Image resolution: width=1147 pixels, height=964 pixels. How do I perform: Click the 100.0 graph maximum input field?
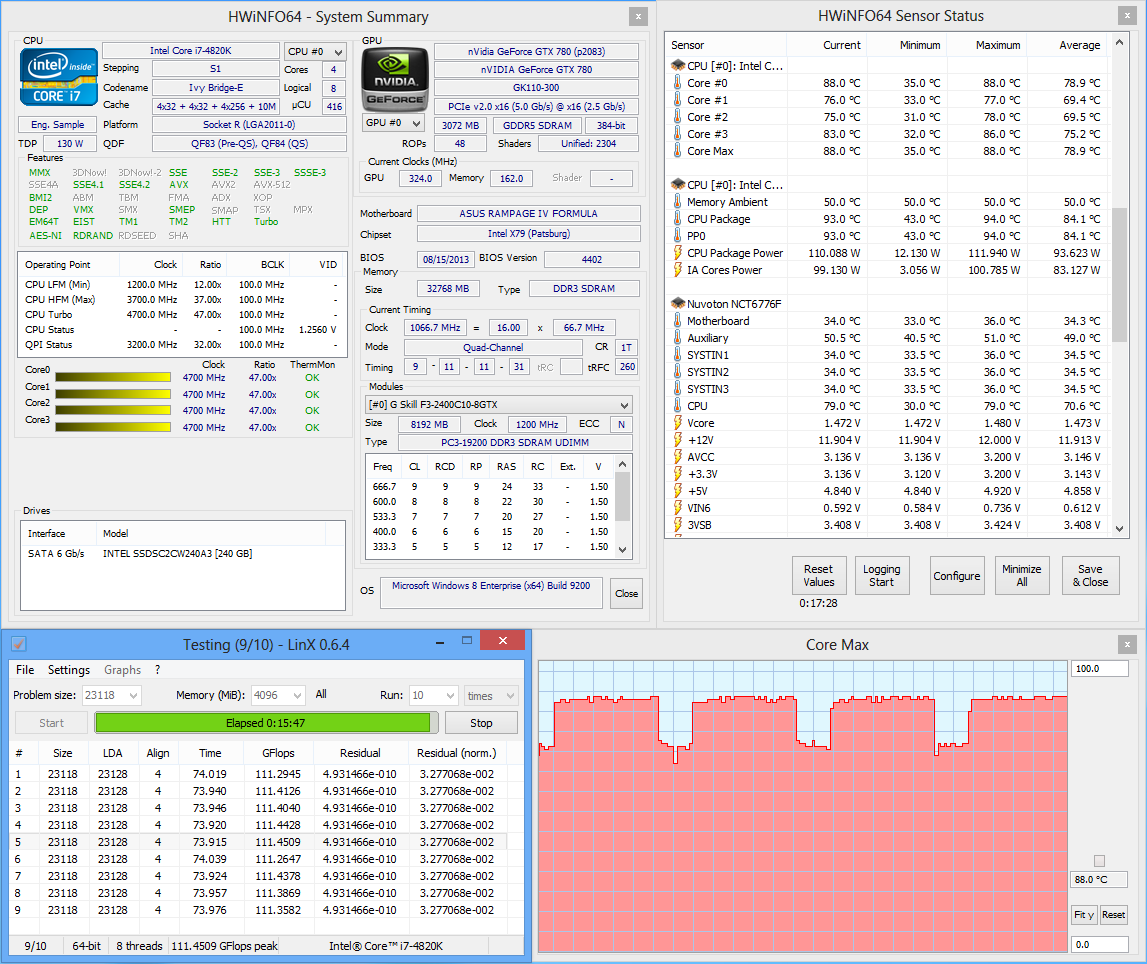point(1099,669)
